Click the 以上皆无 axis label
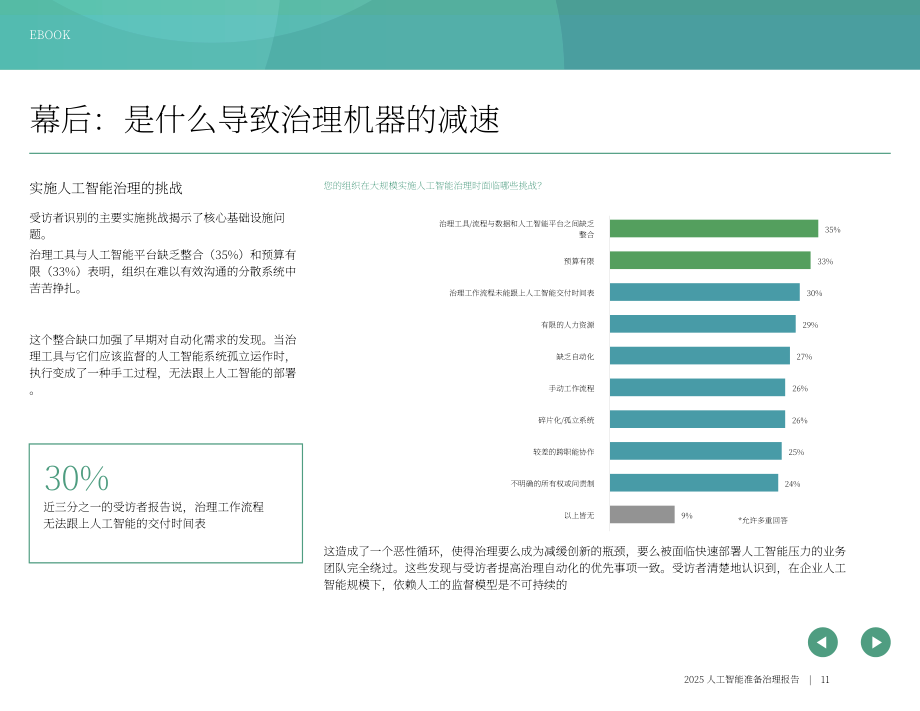Image resolution: width=920 pixels, height=711 pixels. click(x=579, y=515)
